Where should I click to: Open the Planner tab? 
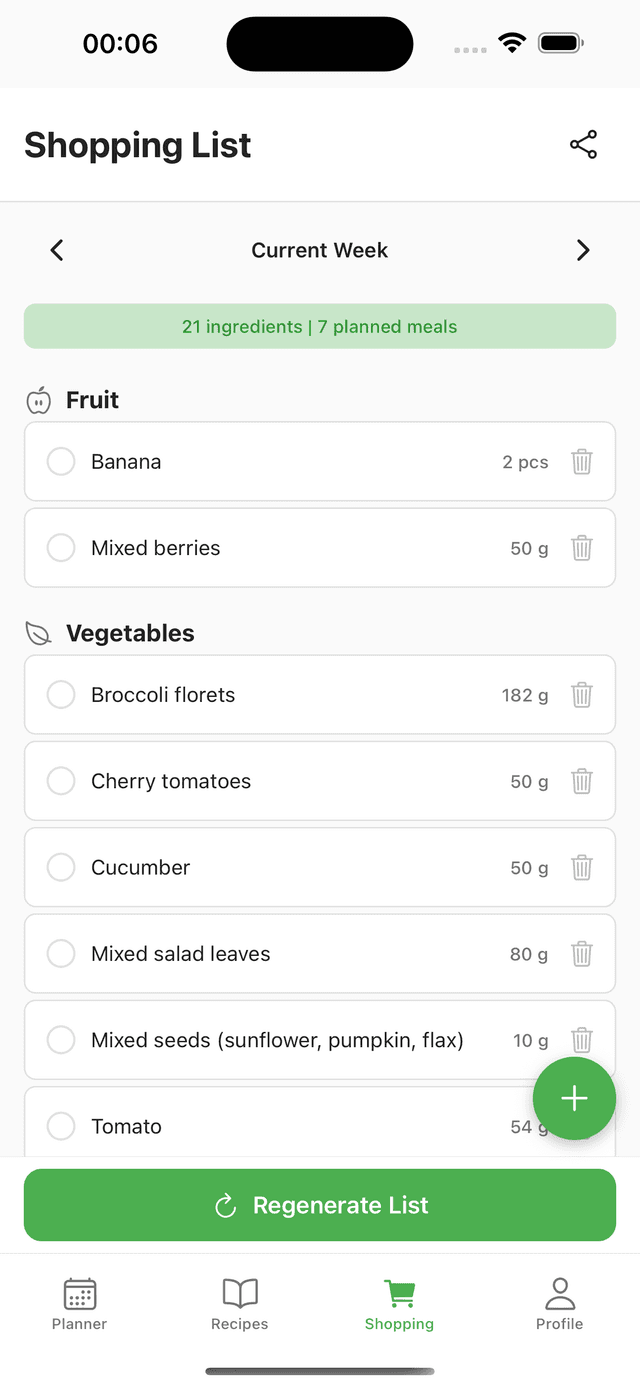[x=80, y=1304]
